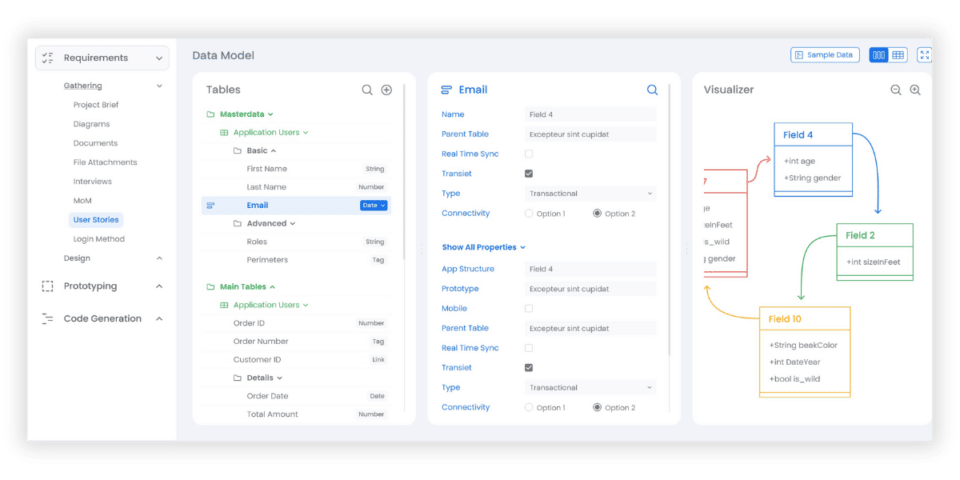Expand Show All Properties
The image size is (960, 480).
483,247
